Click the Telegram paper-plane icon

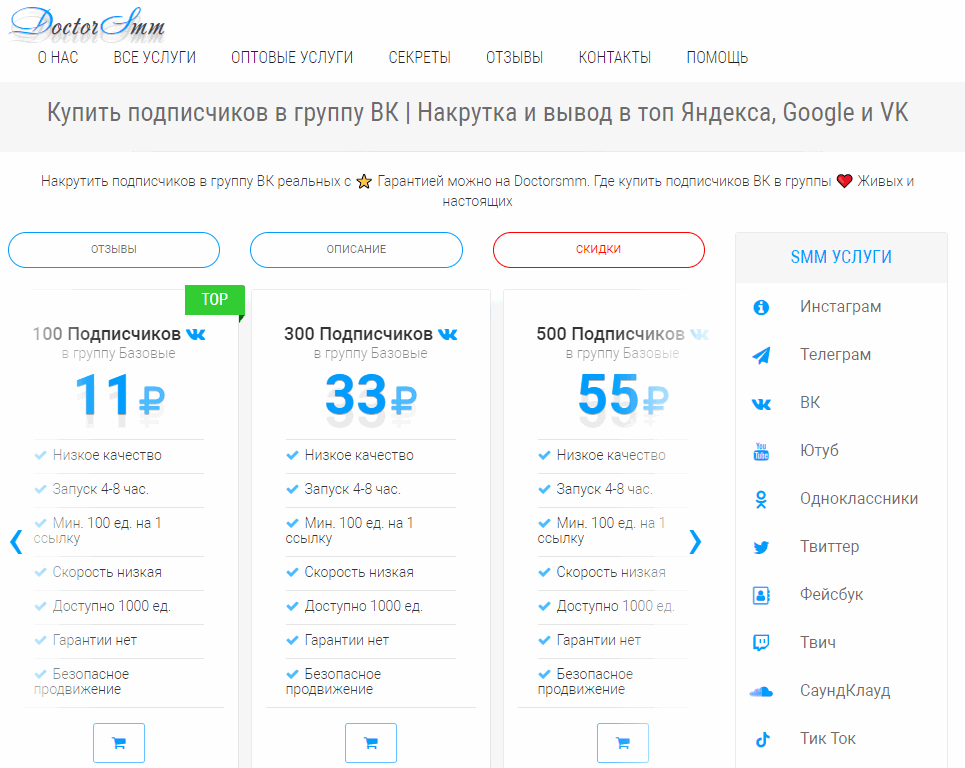tap(761, 355)
